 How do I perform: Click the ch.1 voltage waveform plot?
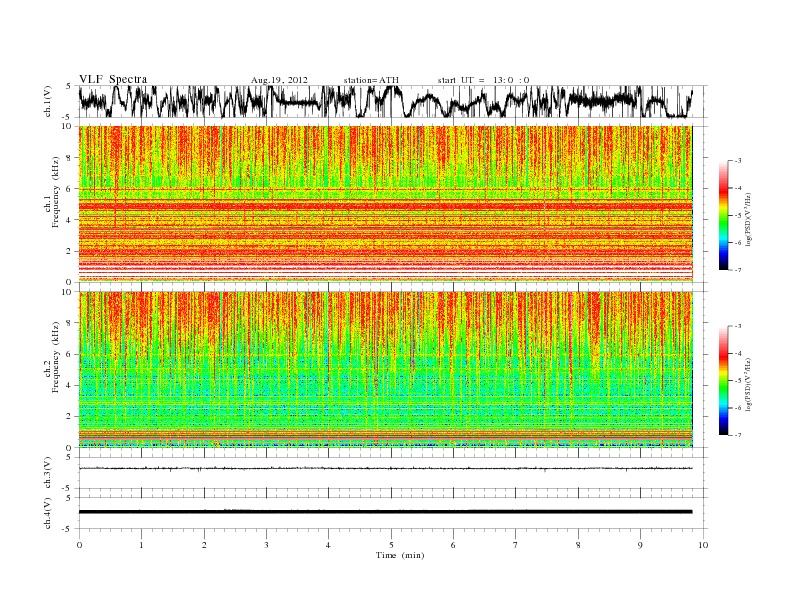tap(385, 101)
